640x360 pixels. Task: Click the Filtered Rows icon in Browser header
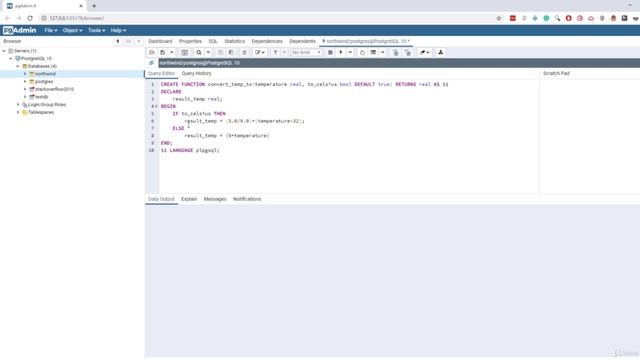(x=139, y=41)
